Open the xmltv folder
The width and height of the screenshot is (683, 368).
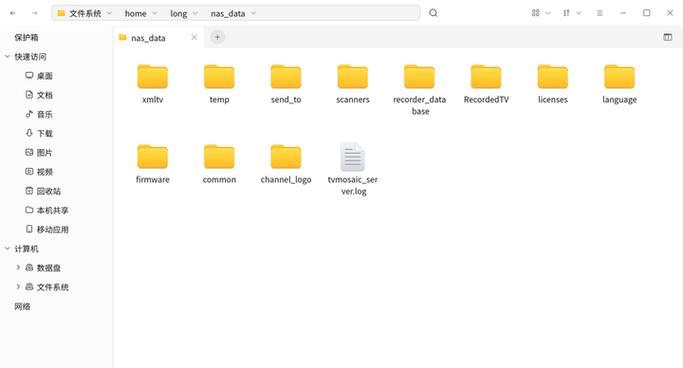(152, 84)
